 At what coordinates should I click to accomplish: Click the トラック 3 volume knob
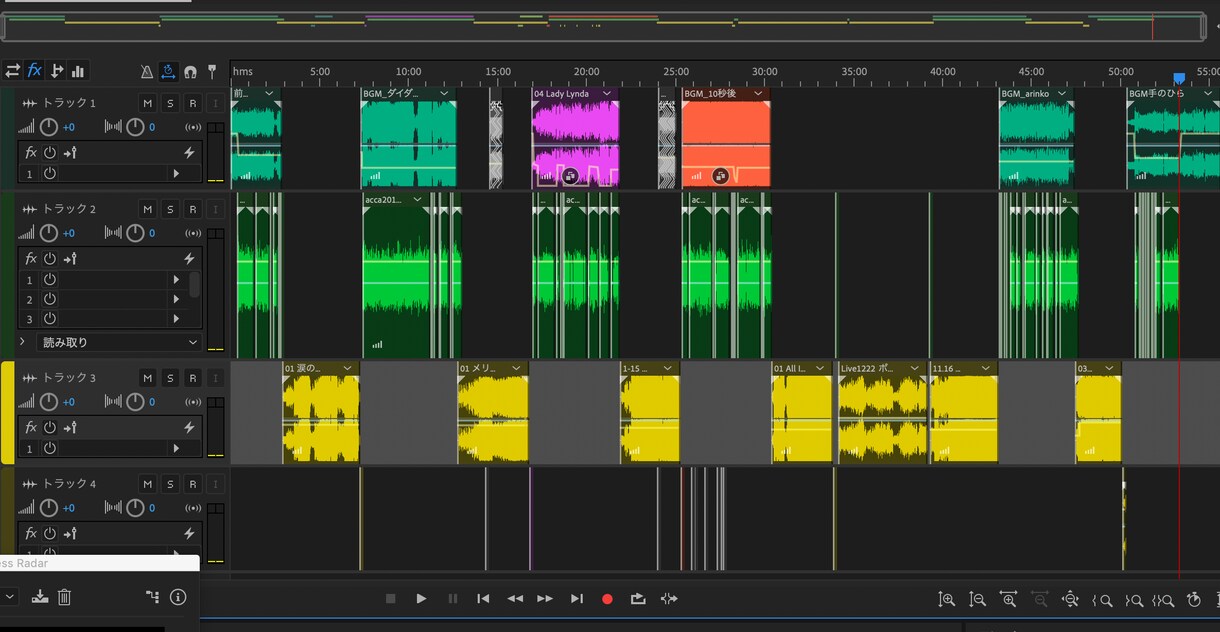pyautogui.click(x=48, y=402)
